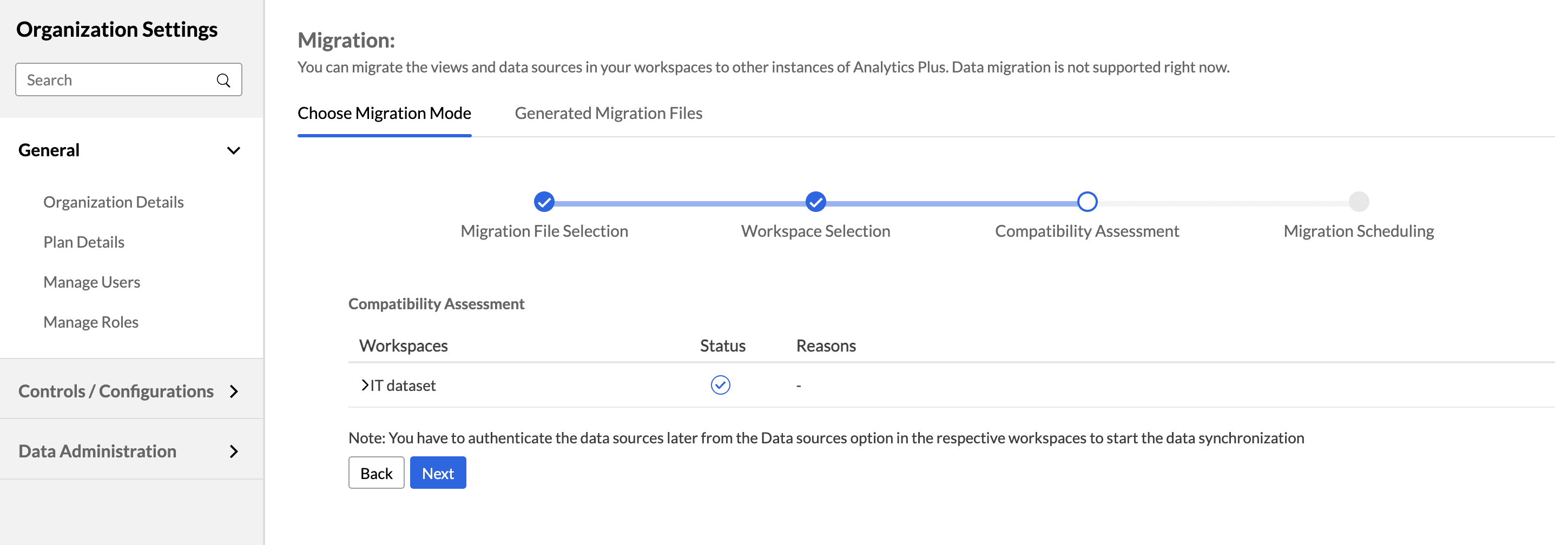Viewport: 1568px width, 545px height.
Task: Click the search magnifier icon
Action: coord(223,80)
